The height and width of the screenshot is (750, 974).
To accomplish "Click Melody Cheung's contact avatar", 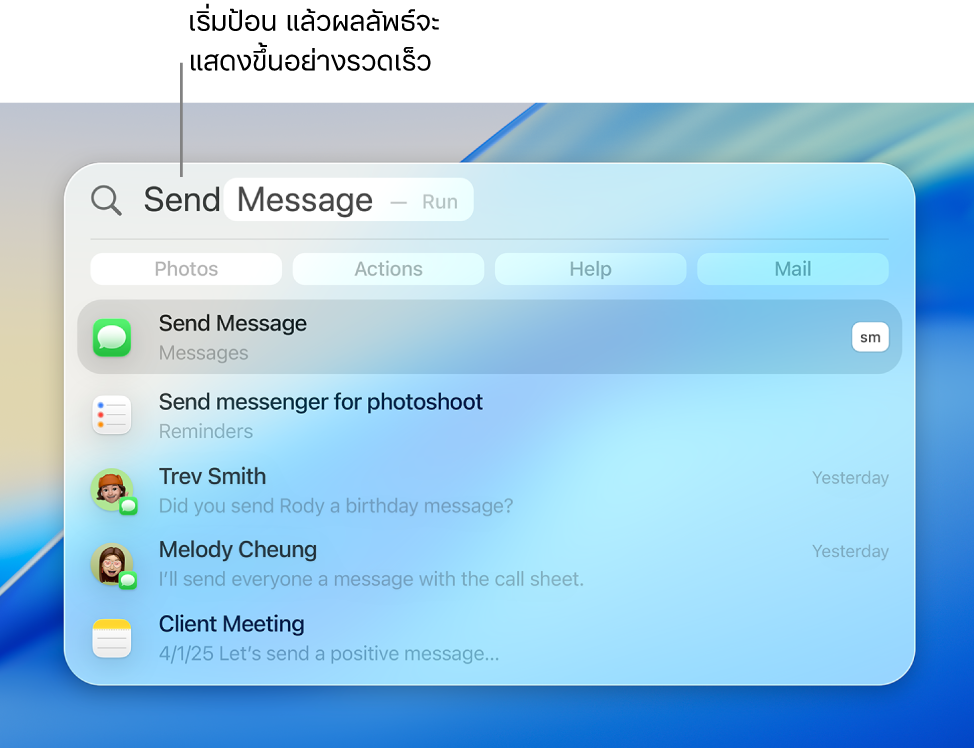I will pos(111,563).
